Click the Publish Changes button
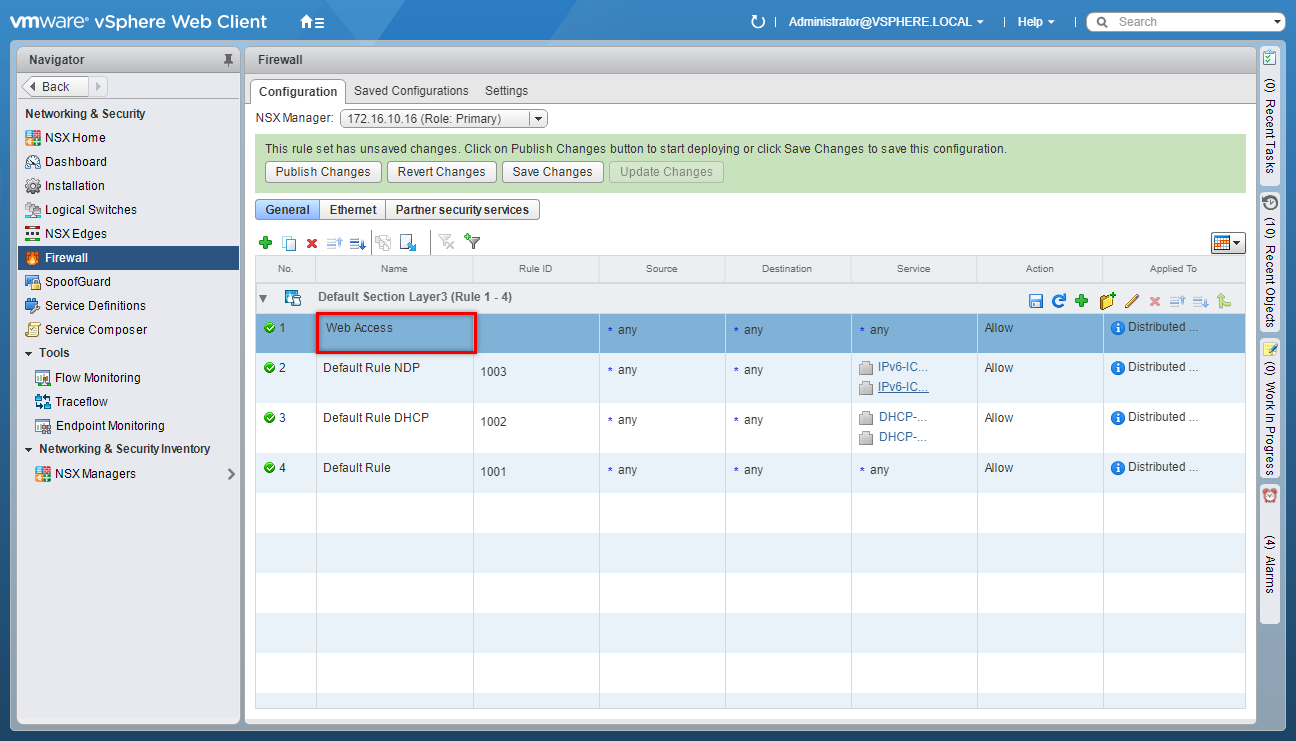 (323, 172)
